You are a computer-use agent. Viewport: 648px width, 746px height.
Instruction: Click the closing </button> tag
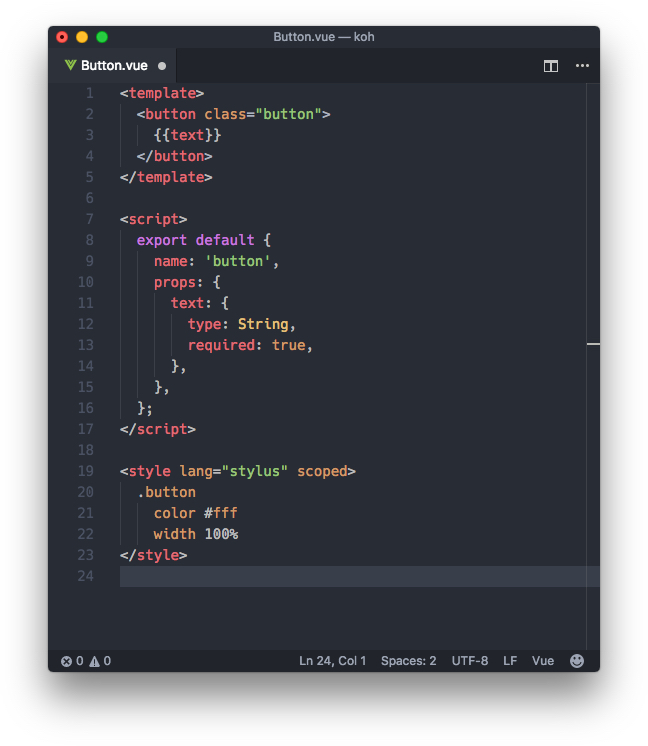[x=174, y=156]
